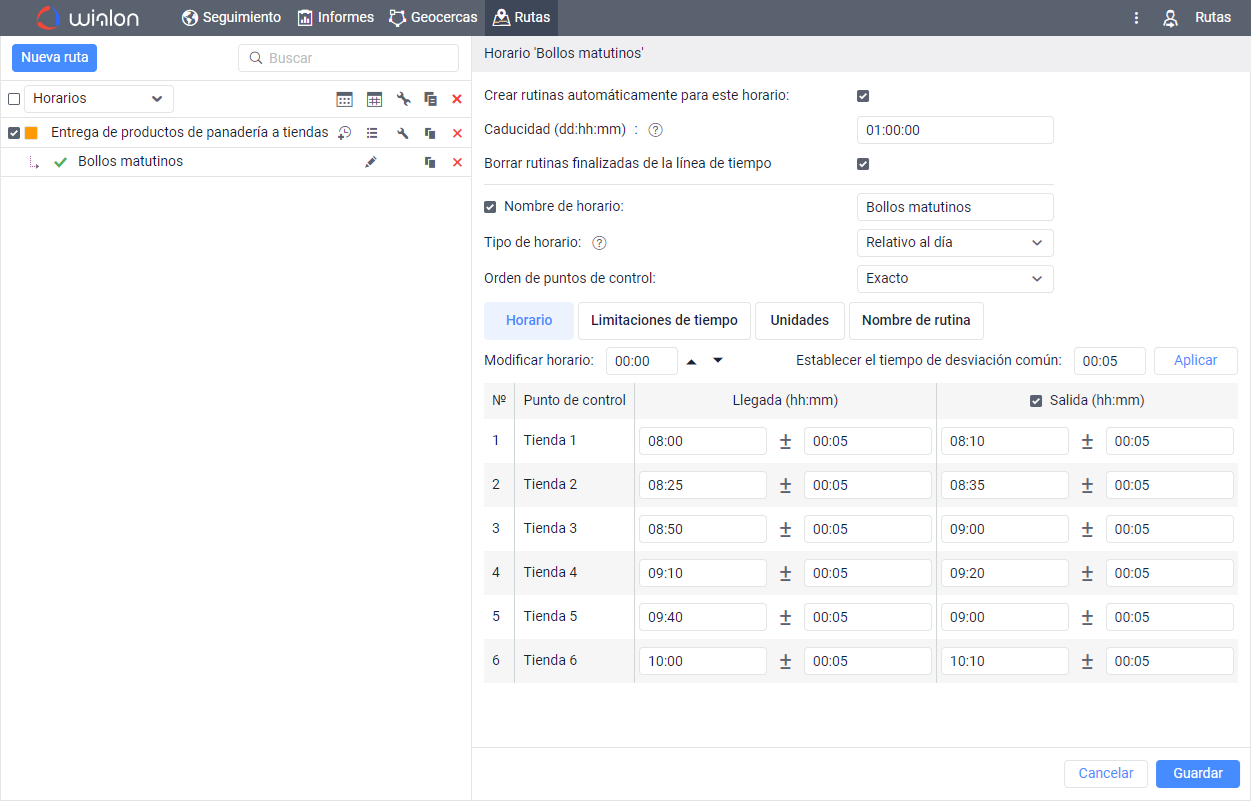This screenshot has width=1251, height=801.
Task: Toggle the Salida (hh:mm) column checkbox
Action: click(1036, 401)
